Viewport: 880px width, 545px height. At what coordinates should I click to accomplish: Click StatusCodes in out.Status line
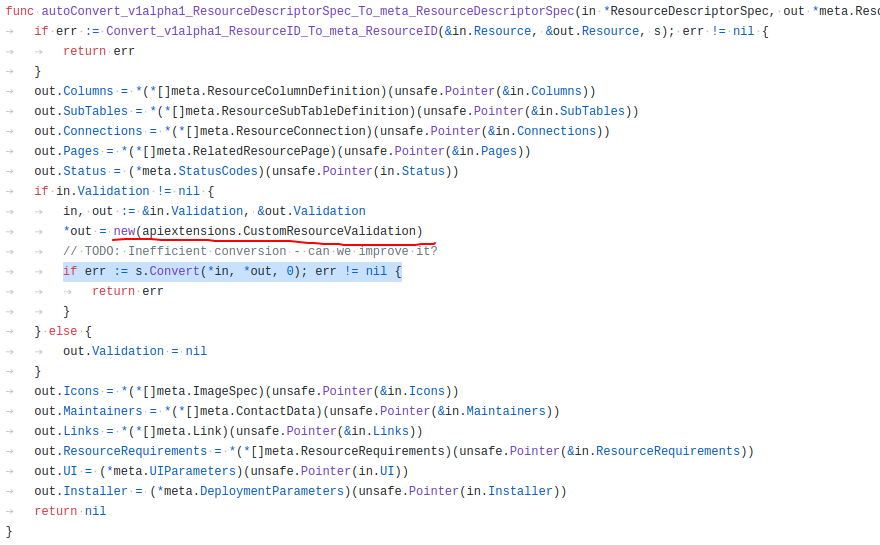pos(218,171)
